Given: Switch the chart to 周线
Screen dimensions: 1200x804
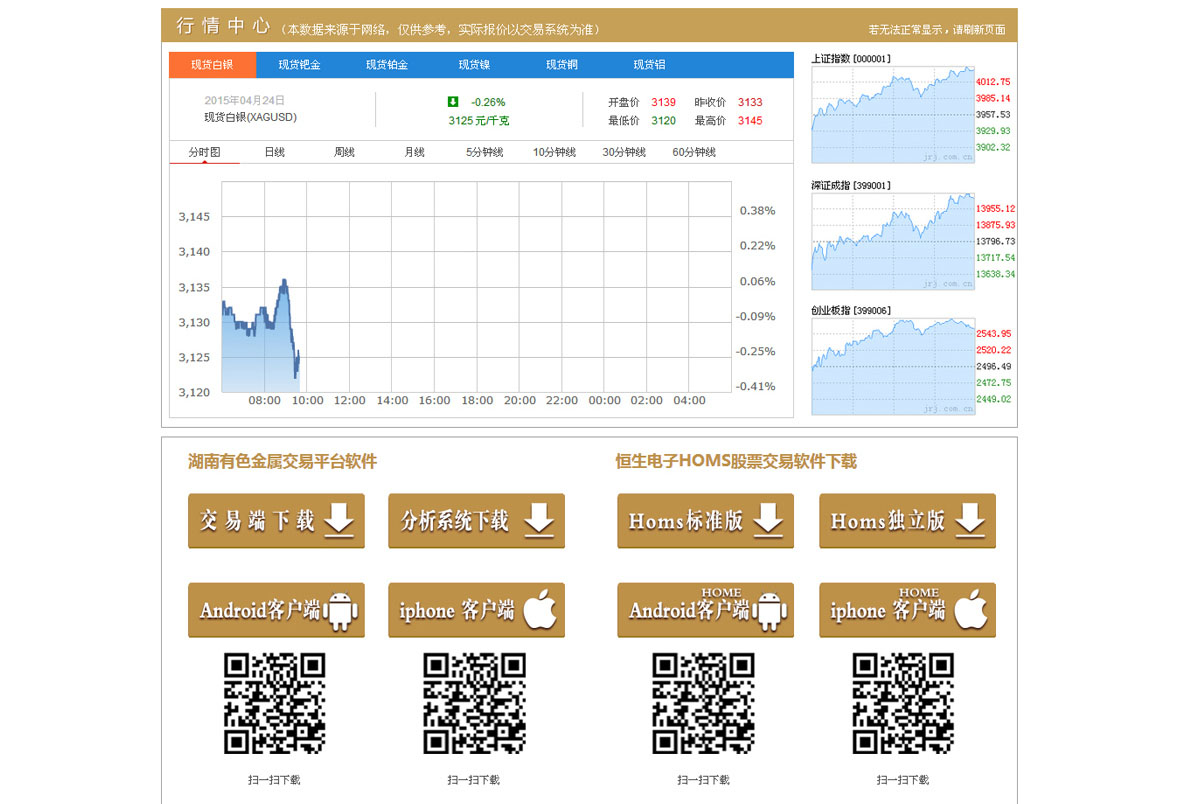Looking at the screenshot, I should [345, 152].
